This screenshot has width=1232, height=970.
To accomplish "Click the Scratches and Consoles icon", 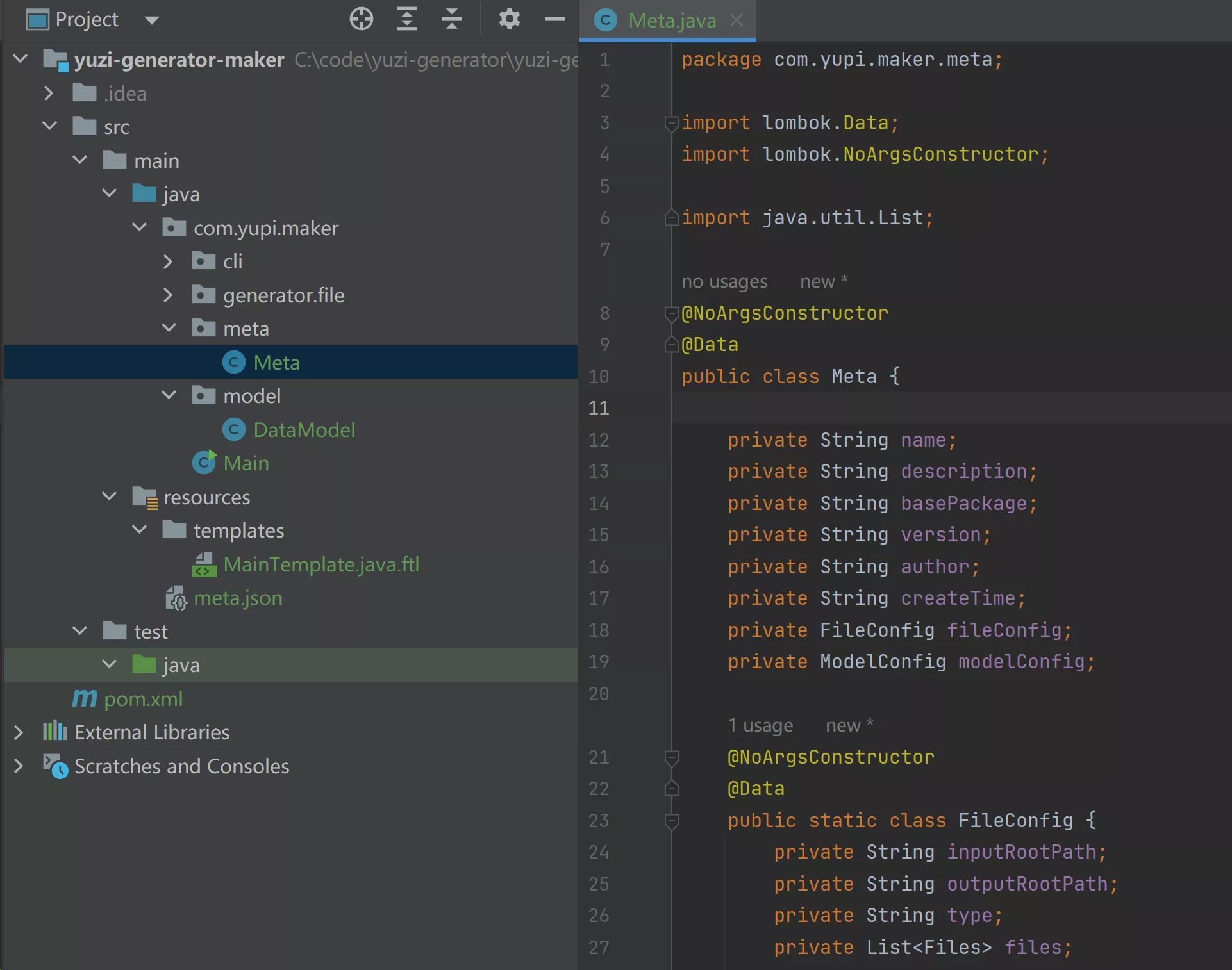I will pyautogui.click(x=55, y=766).
